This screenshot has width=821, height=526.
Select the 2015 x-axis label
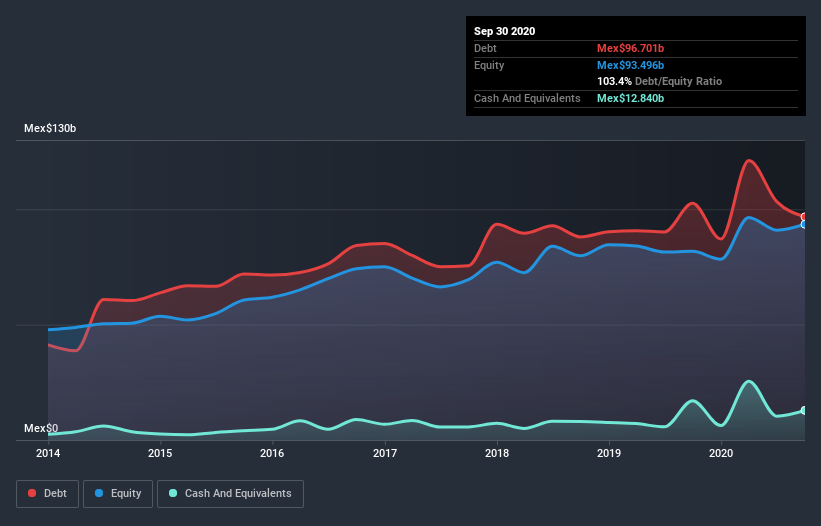[x=160, y=453]
